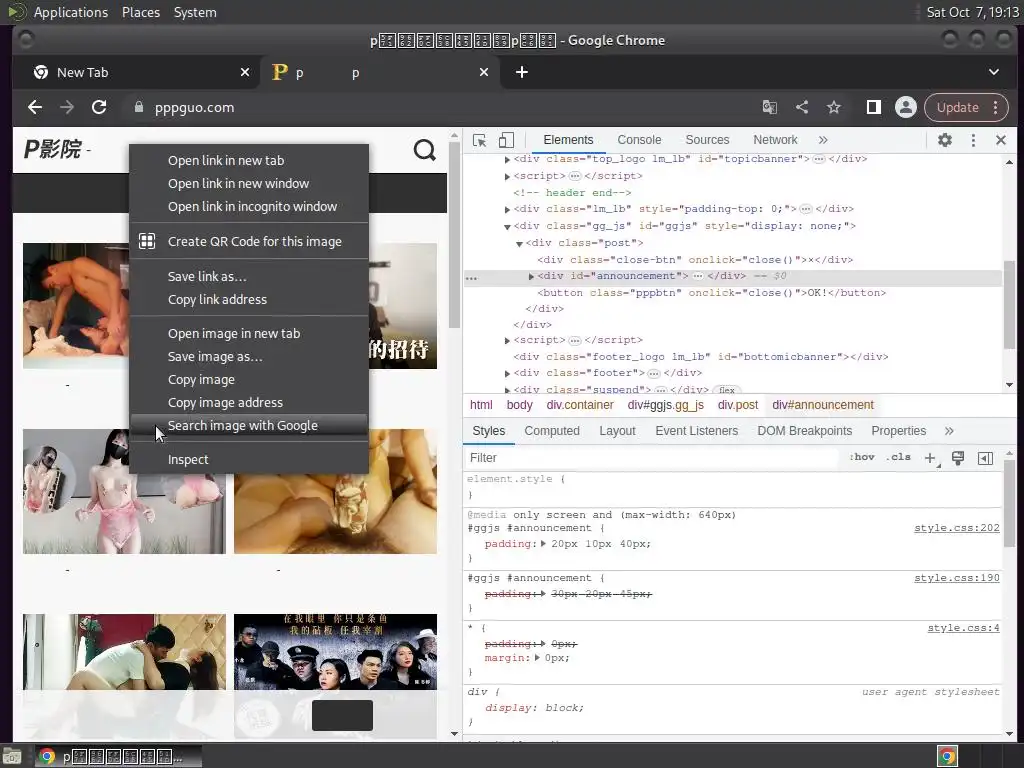The height and width of the screenshot is (768, 1024).
Task: Go back in browser history
Action: click(x=35, y=107)
